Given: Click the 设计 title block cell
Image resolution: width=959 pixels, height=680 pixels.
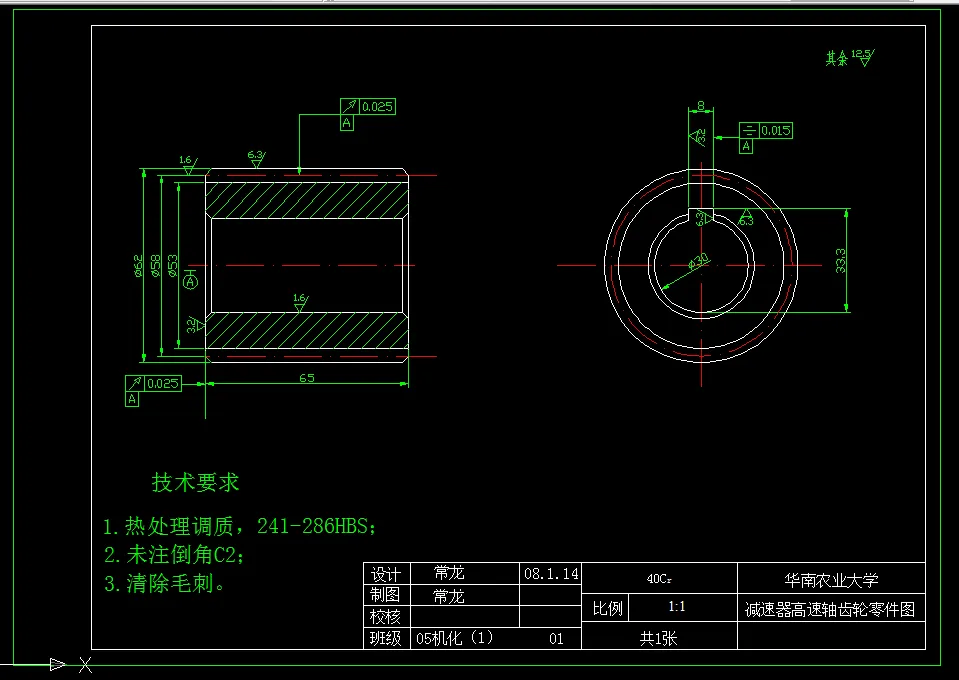Looking at the screenshot, I should 387,574.
